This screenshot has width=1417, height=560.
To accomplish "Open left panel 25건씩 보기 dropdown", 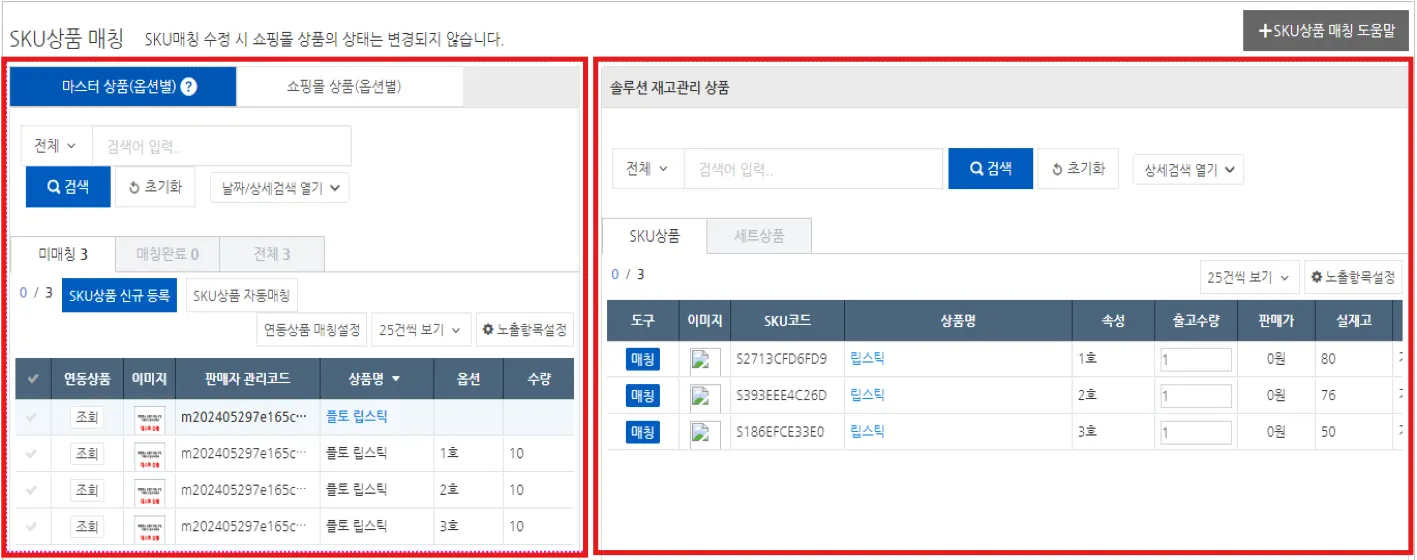I will coord(421,328).
